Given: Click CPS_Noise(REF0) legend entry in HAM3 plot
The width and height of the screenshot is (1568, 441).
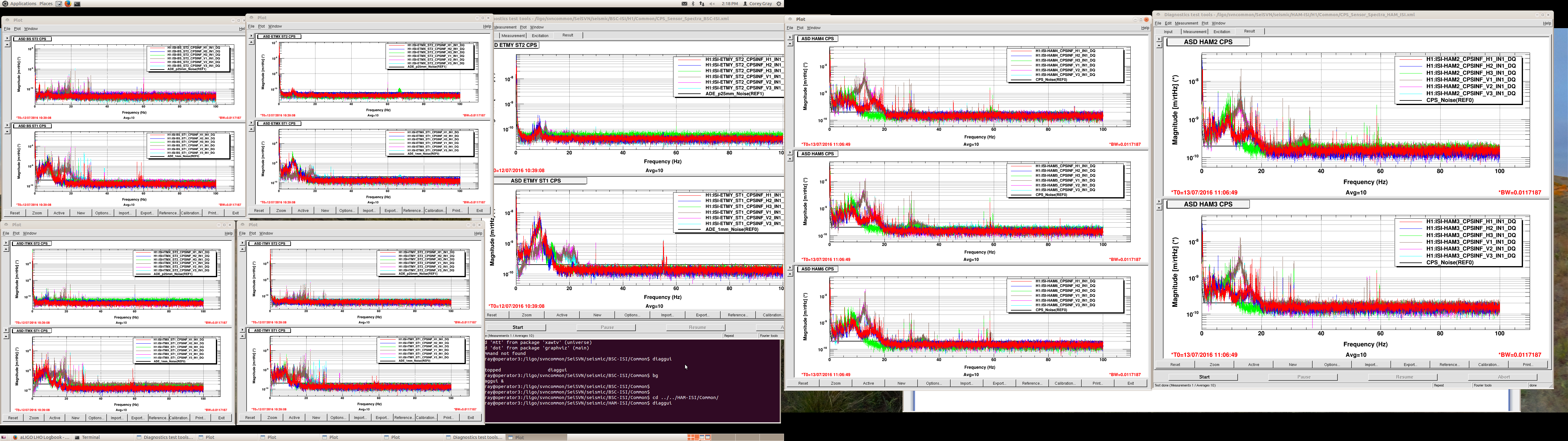Looking at the screenshot, I should 1450,262.
